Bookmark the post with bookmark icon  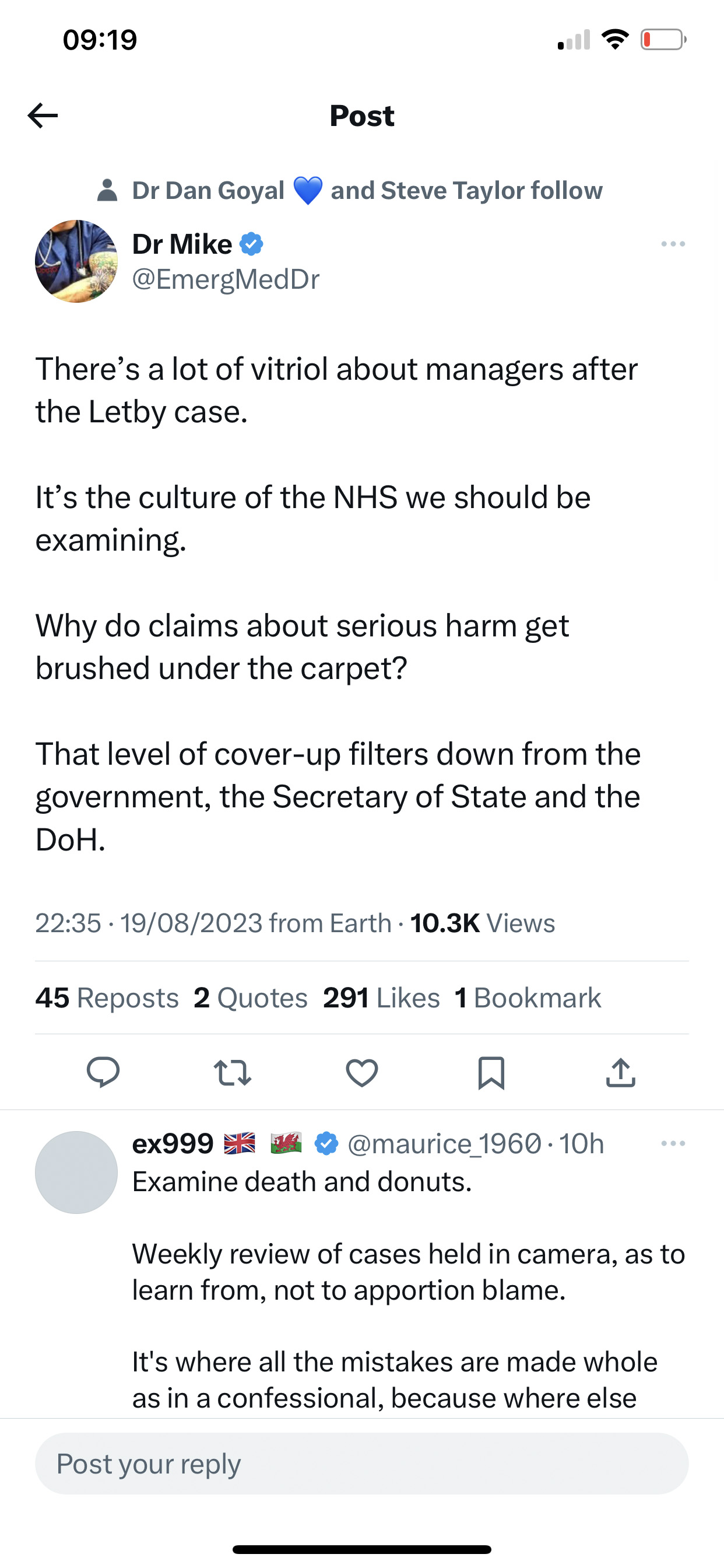491,1073
